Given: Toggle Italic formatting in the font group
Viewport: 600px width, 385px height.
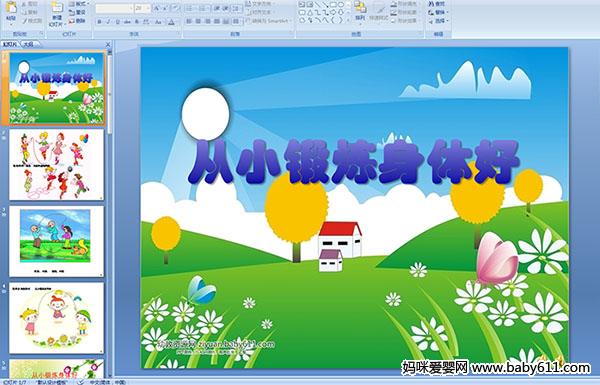Looking at the screenshot, I should (x=108, y=22).
